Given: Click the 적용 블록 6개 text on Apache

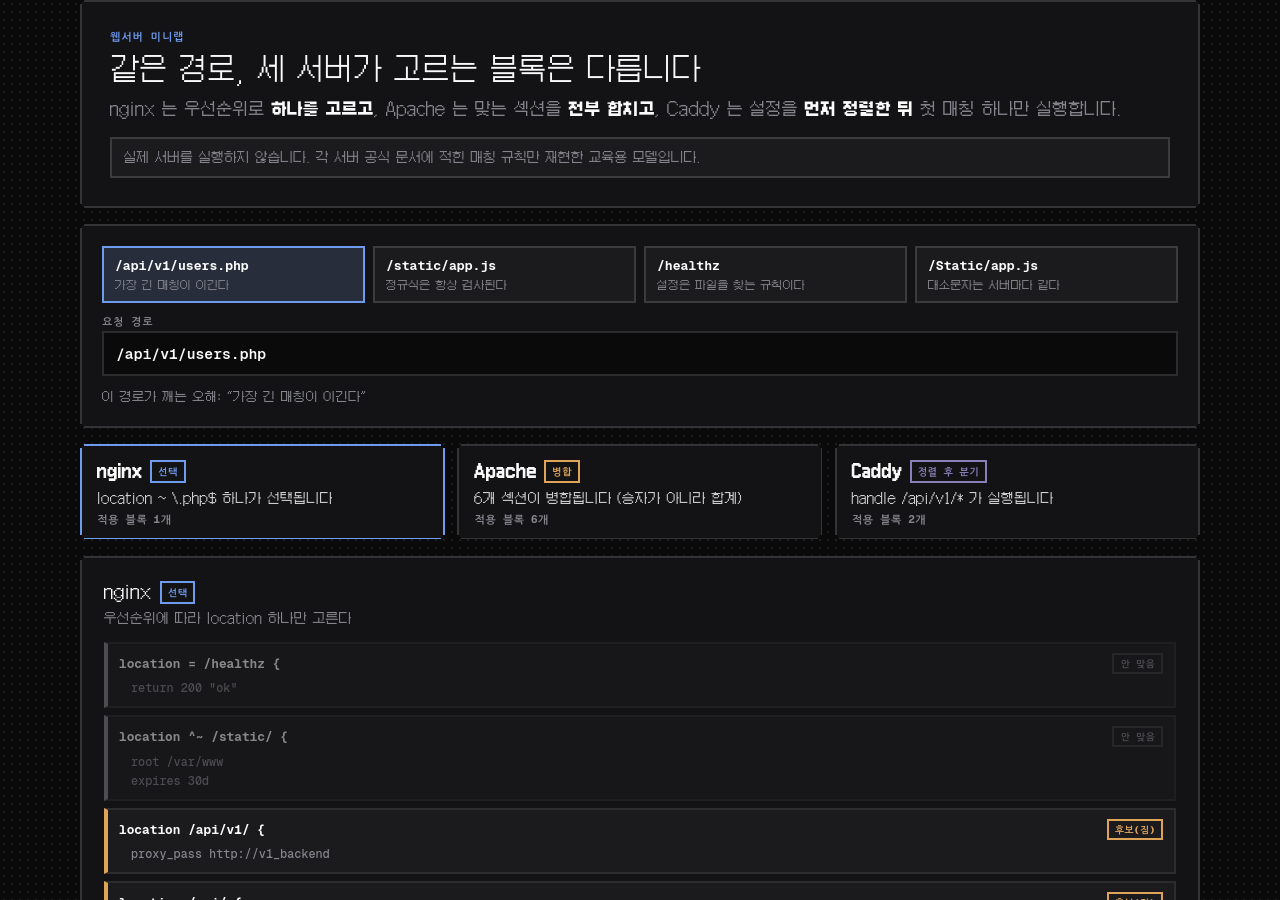Looking at the screenshot, I should tap(511, 519).
